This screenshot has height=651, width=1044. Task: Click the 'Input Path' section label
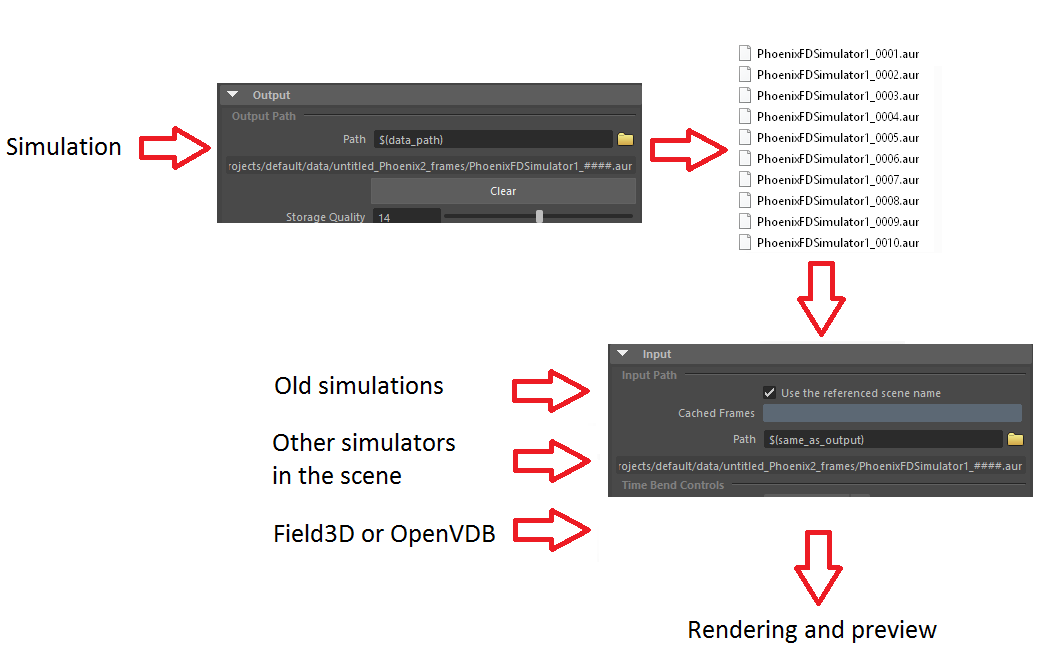(649, 375)
